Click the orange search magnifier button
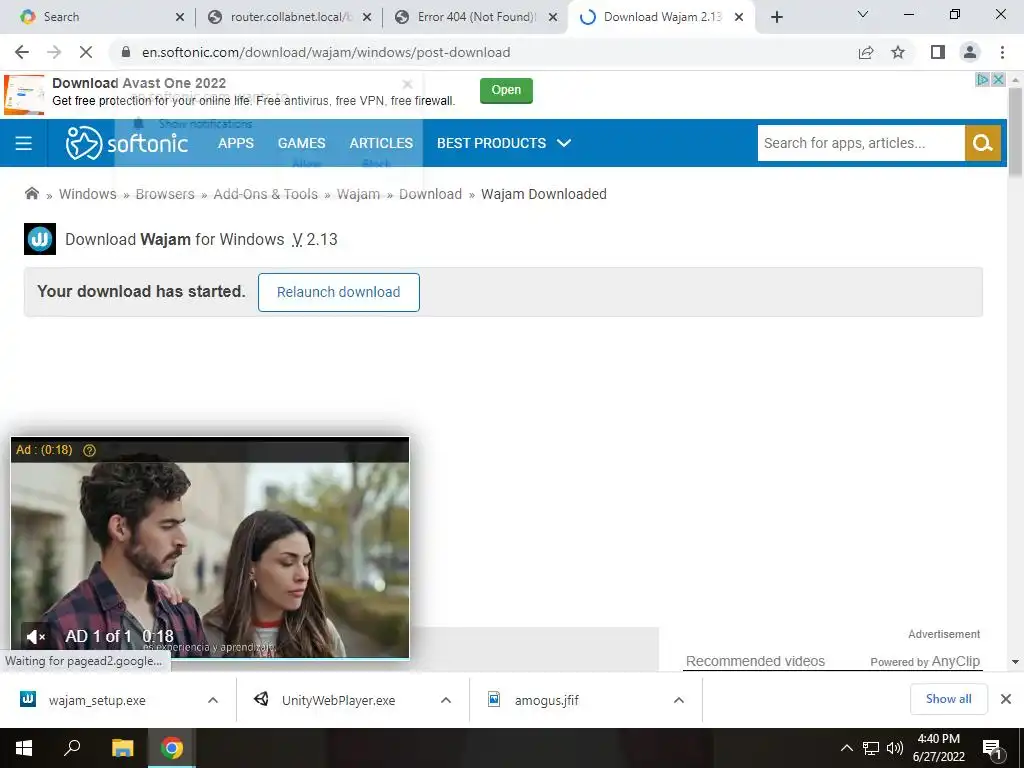Viewport: 1024px width, 768px height. (983, 143)
